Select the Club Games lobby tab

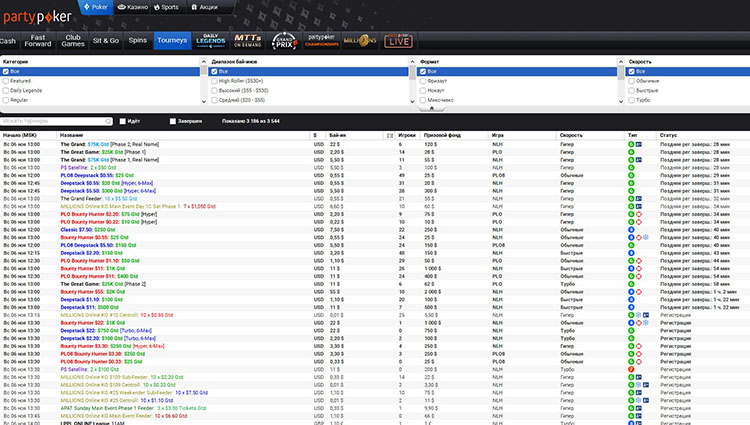click(x=73, y=41)
